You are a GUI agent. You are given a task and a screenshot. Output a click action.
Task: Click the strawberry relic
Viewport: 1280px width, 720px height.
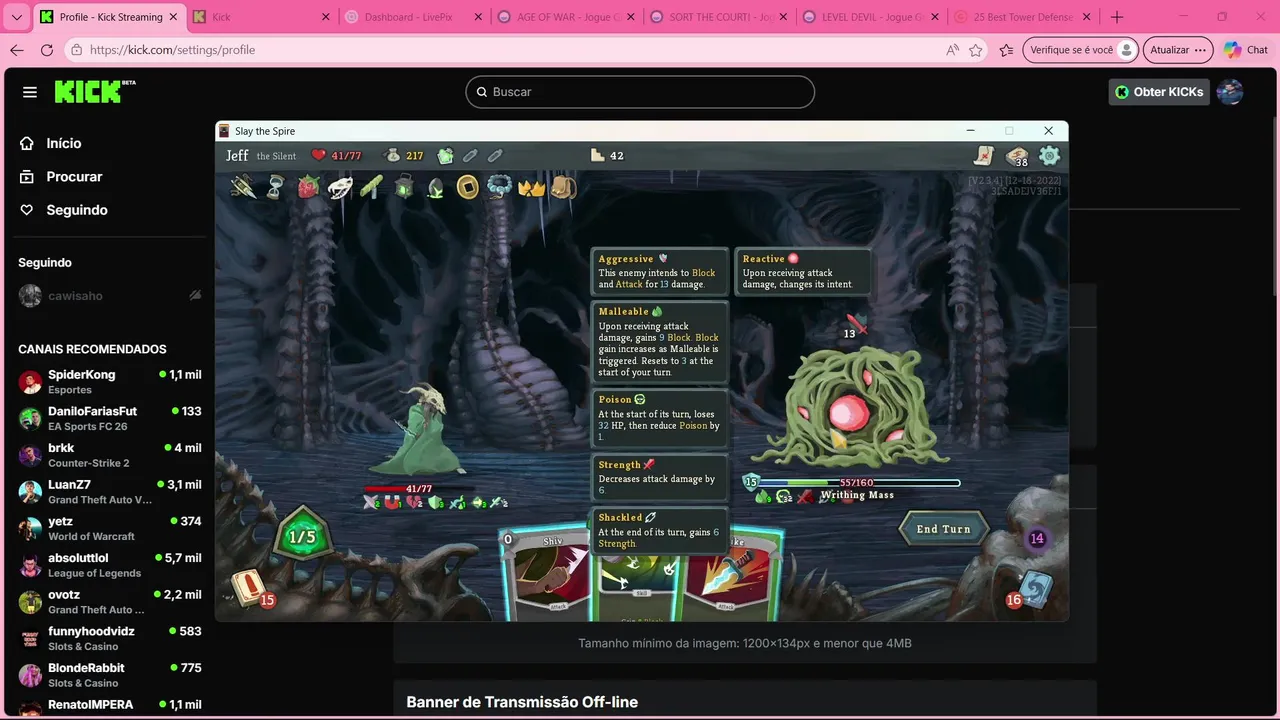click(308, 187)
